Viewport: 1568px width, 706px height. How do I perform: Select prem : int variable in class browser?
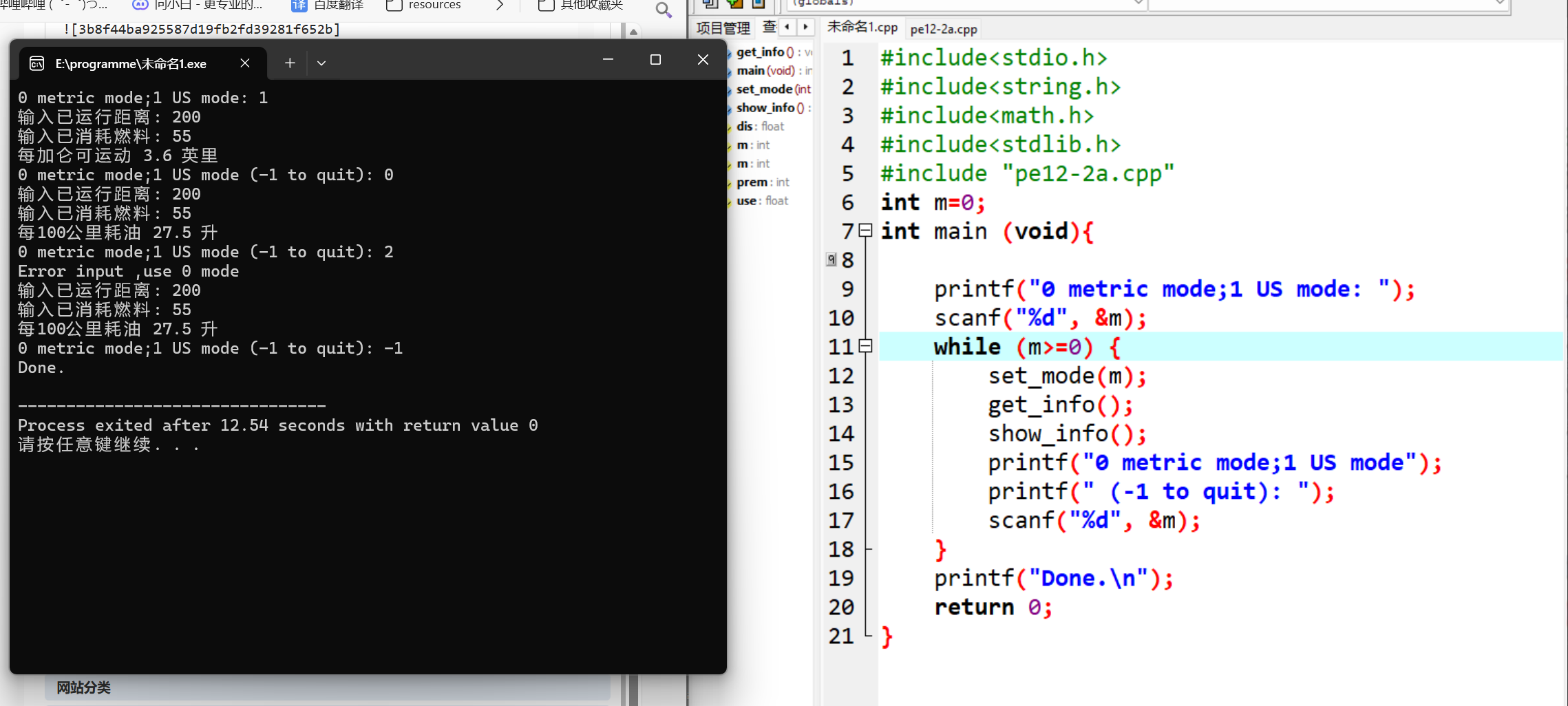tap(762, 182)
